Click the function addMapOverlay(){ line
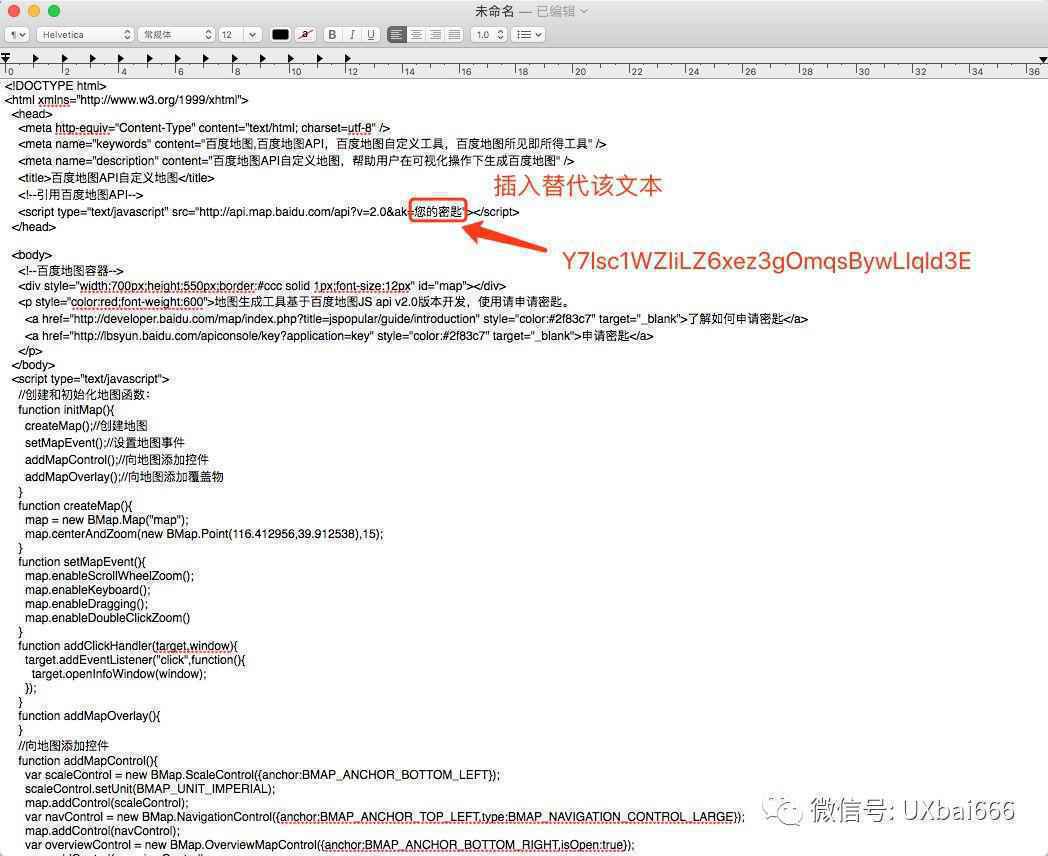This screenshot has height=856, width=1048. 89,716
